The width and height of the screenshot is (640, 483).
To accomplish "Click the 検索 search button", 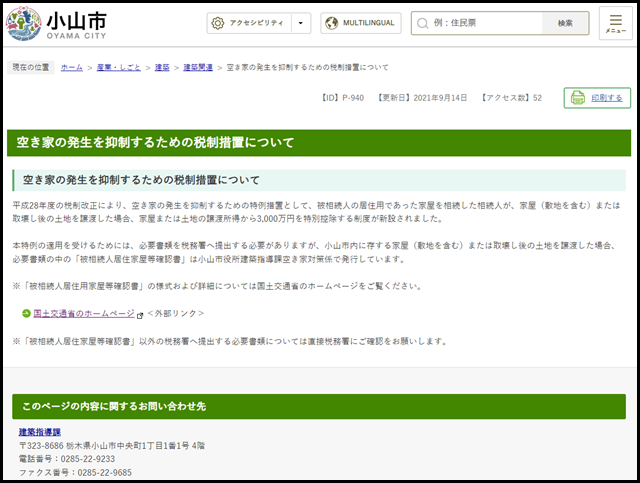I will tap(565, 23).
